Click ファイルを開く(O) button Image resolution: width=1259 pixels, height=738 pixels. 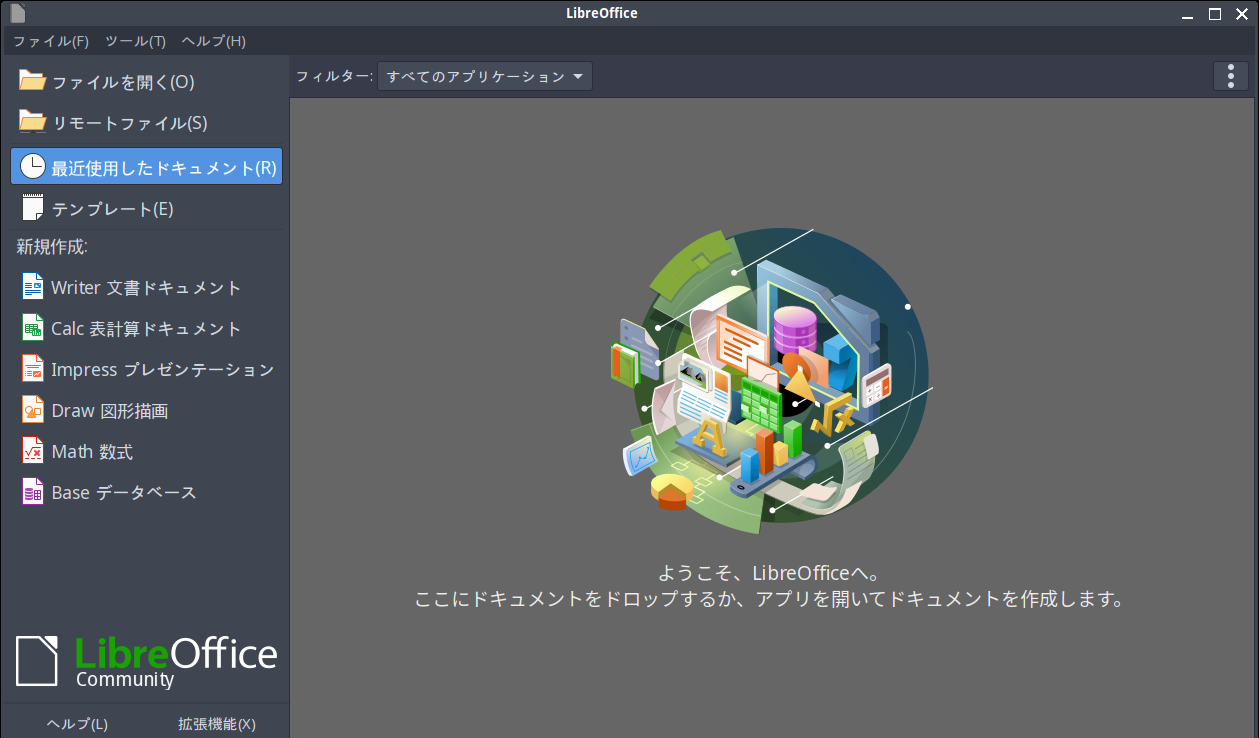(146, 82)
